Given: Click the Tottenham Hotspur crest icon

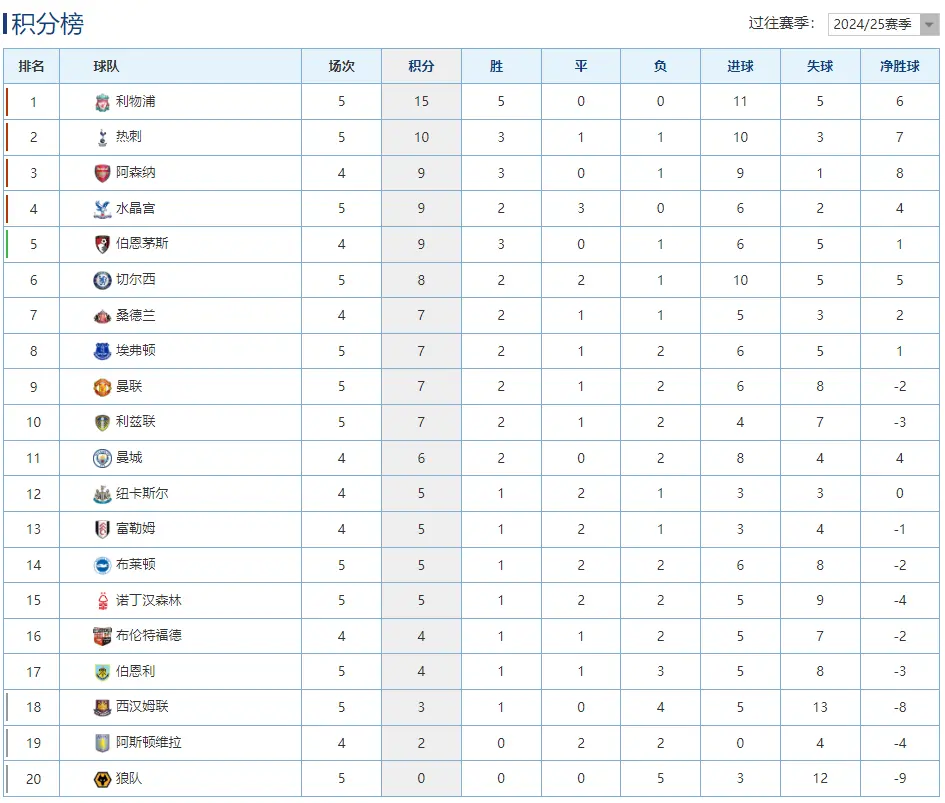Looking at the screenshot, I should (102, 137).
